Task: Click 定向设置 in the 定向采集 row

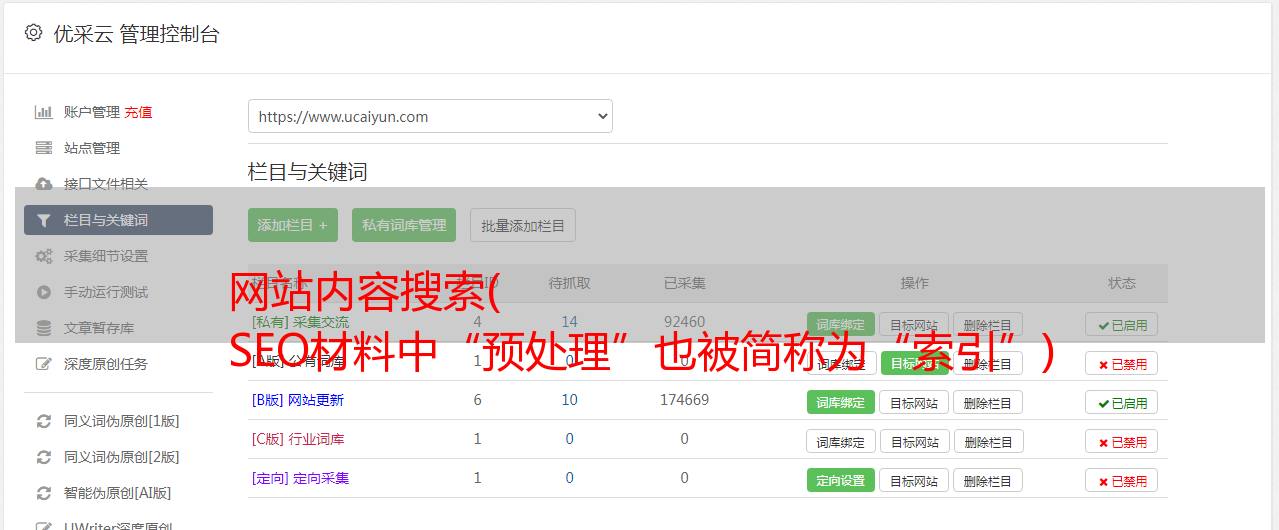Action: 841,480
